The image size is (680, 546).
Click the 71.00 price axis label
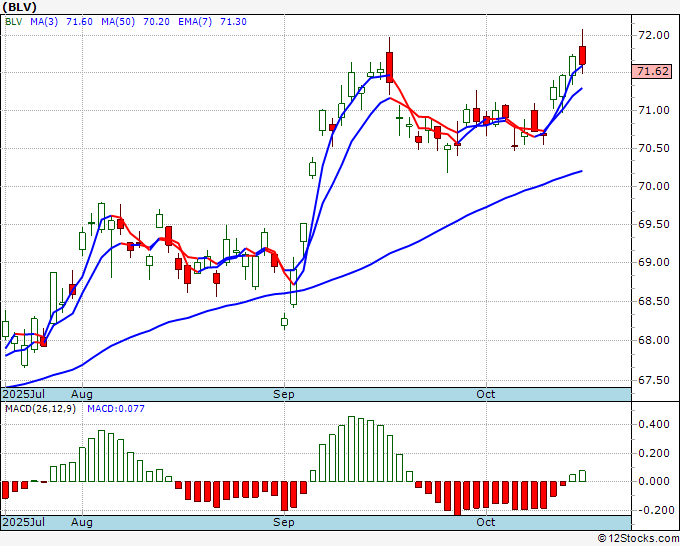click(x=654, y=110)
